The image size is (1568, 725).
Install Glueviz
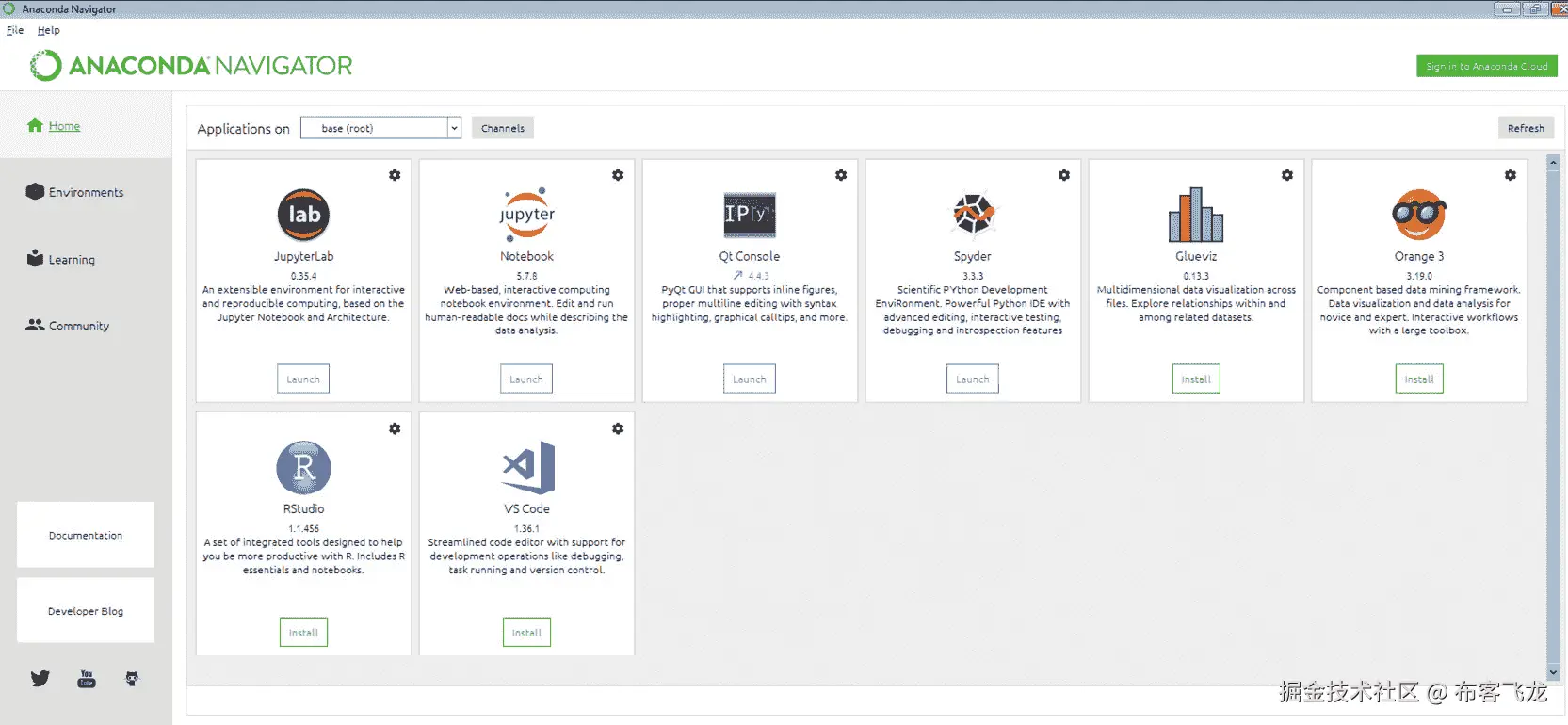[x=1196, y=379]
